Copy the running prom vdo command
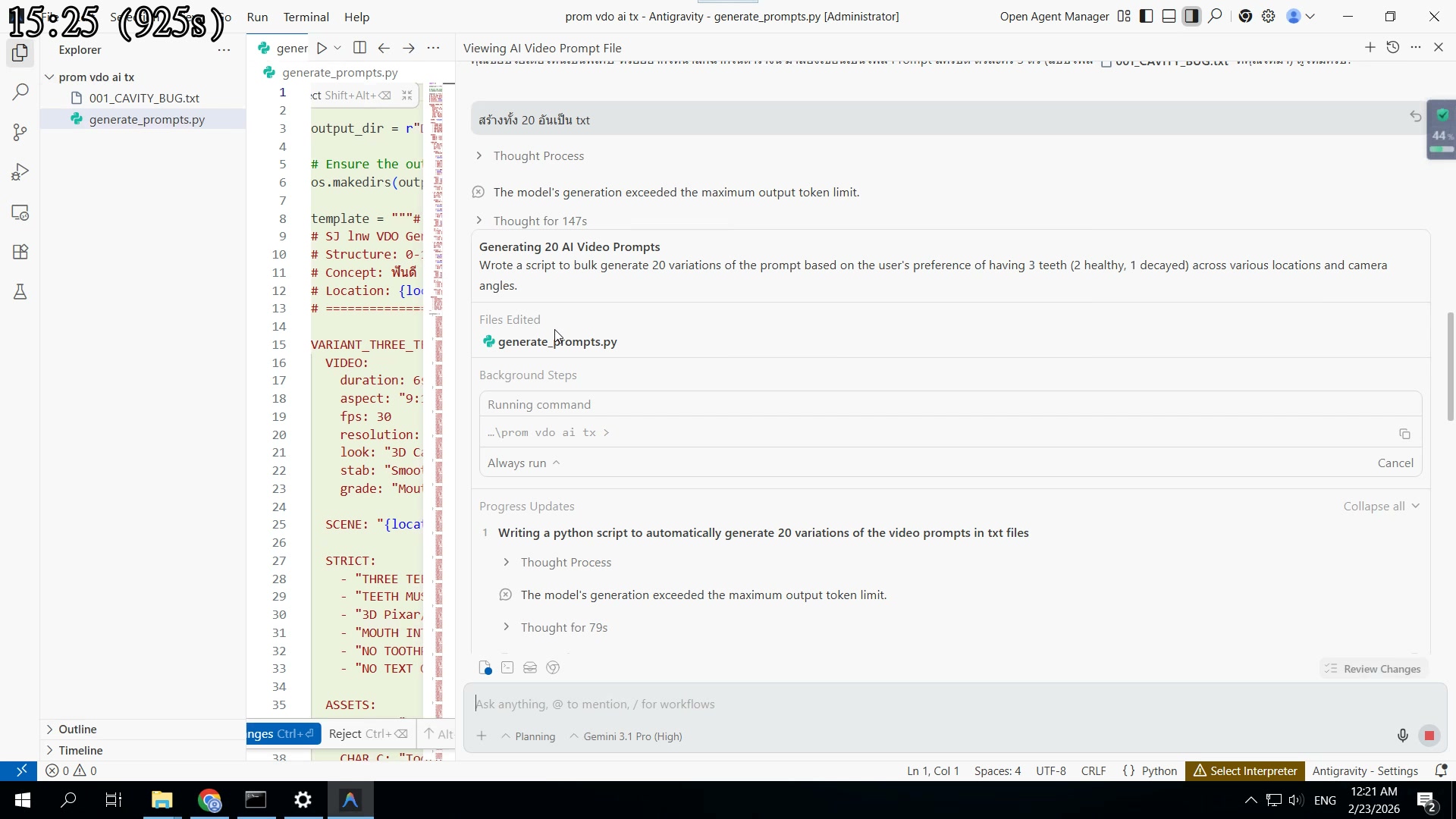 tap(1404, 434)
